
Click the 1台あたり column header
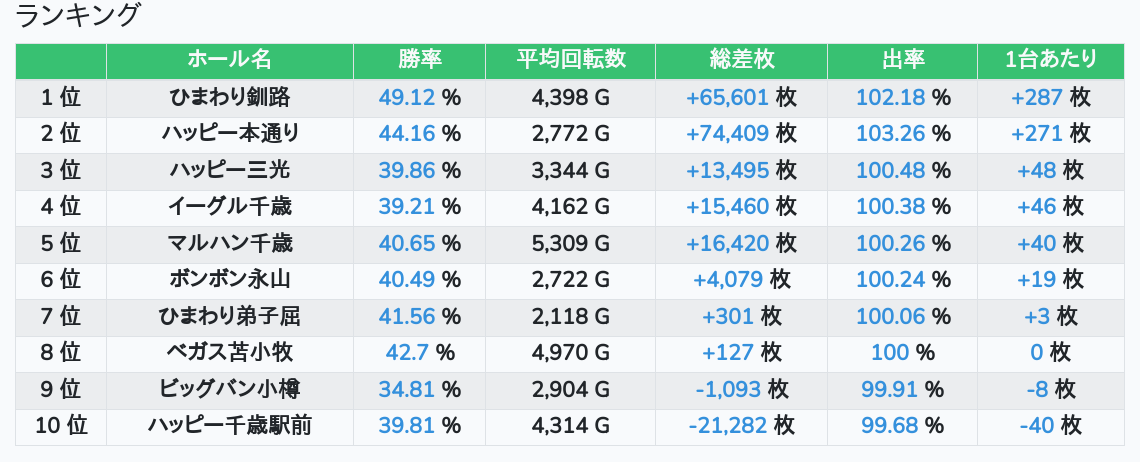tap(1051, 60)
